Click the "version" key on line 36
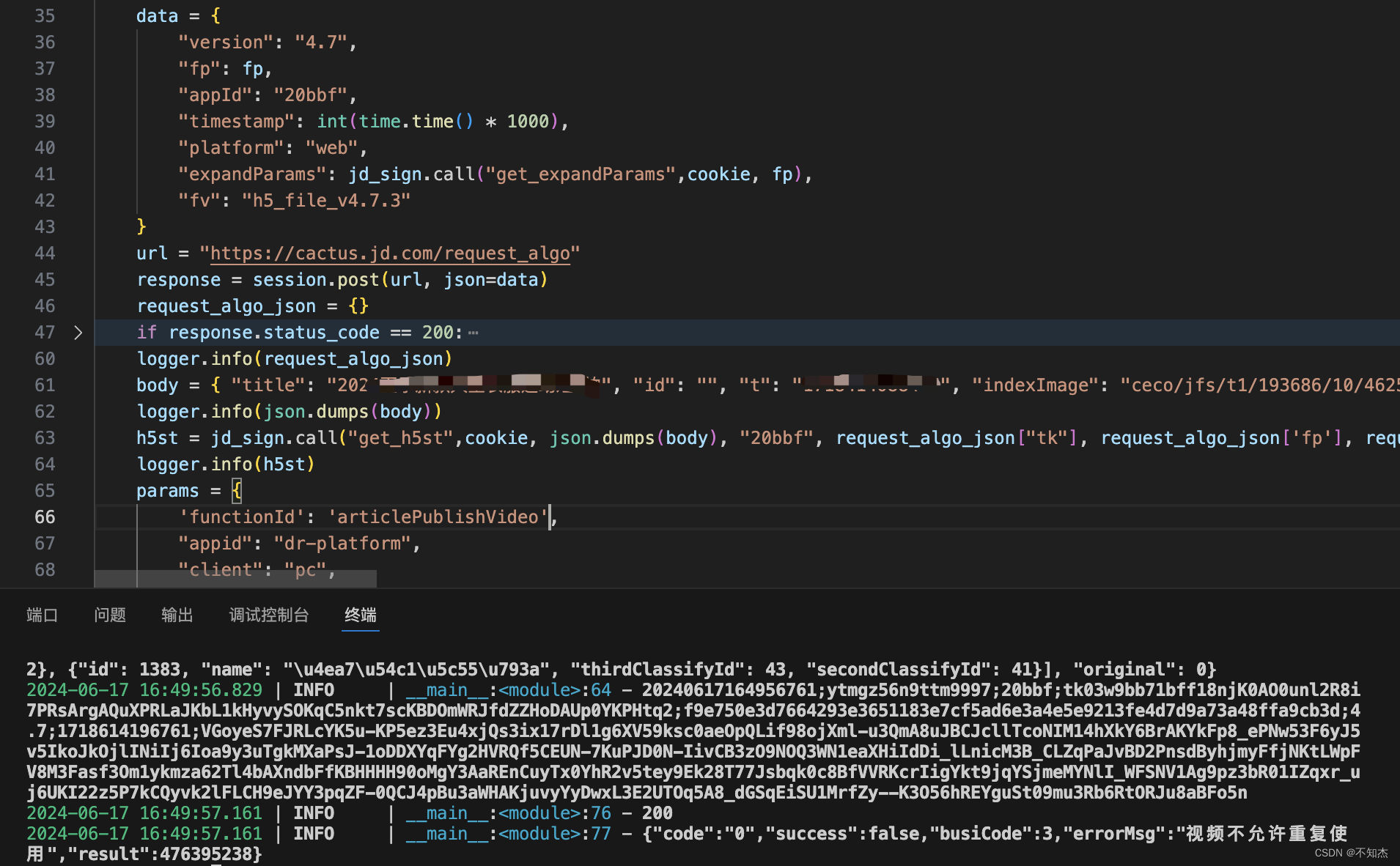The width and height of the screenshot is (1400, 866). click(226, 42)
